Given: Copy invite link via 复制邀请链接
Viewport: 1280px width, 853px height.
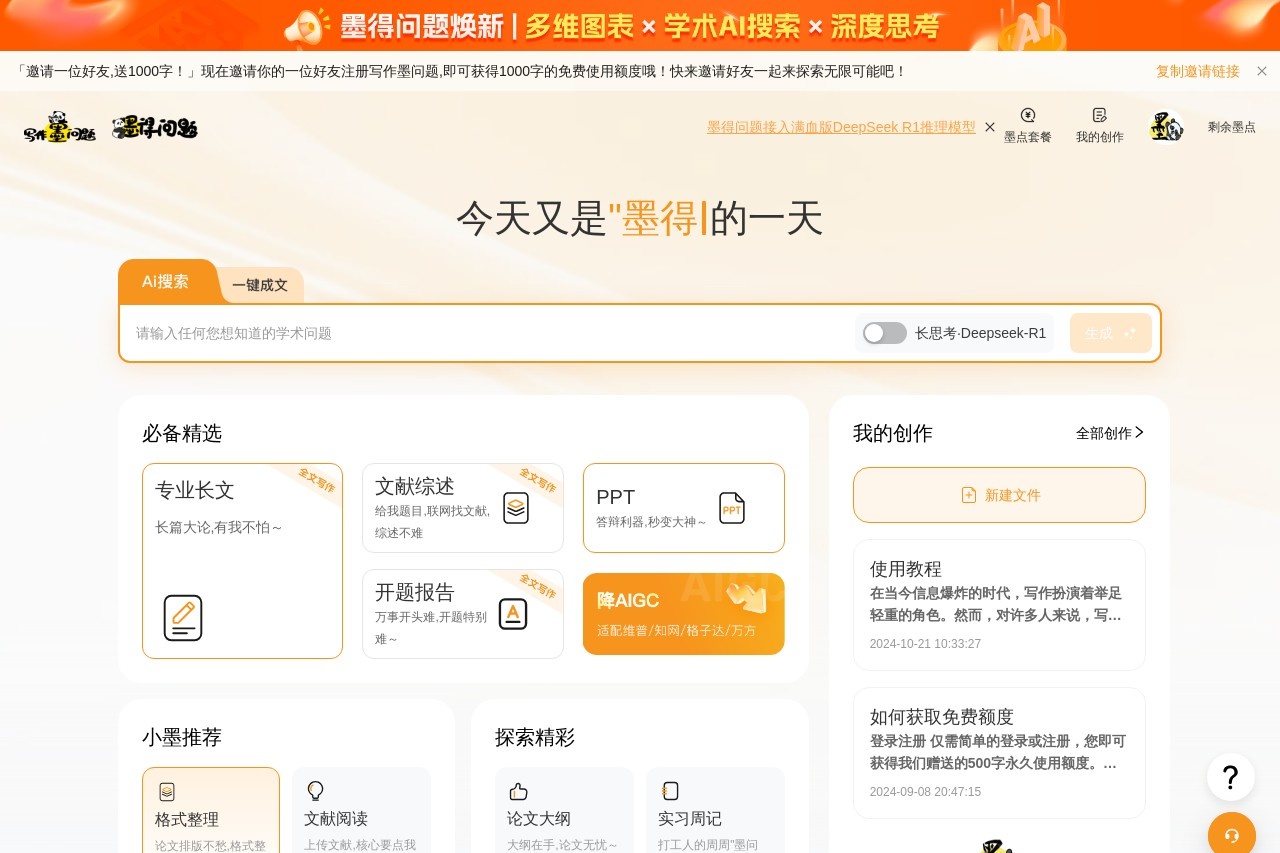Looking at the screenshot, I should coord(1196,71).
